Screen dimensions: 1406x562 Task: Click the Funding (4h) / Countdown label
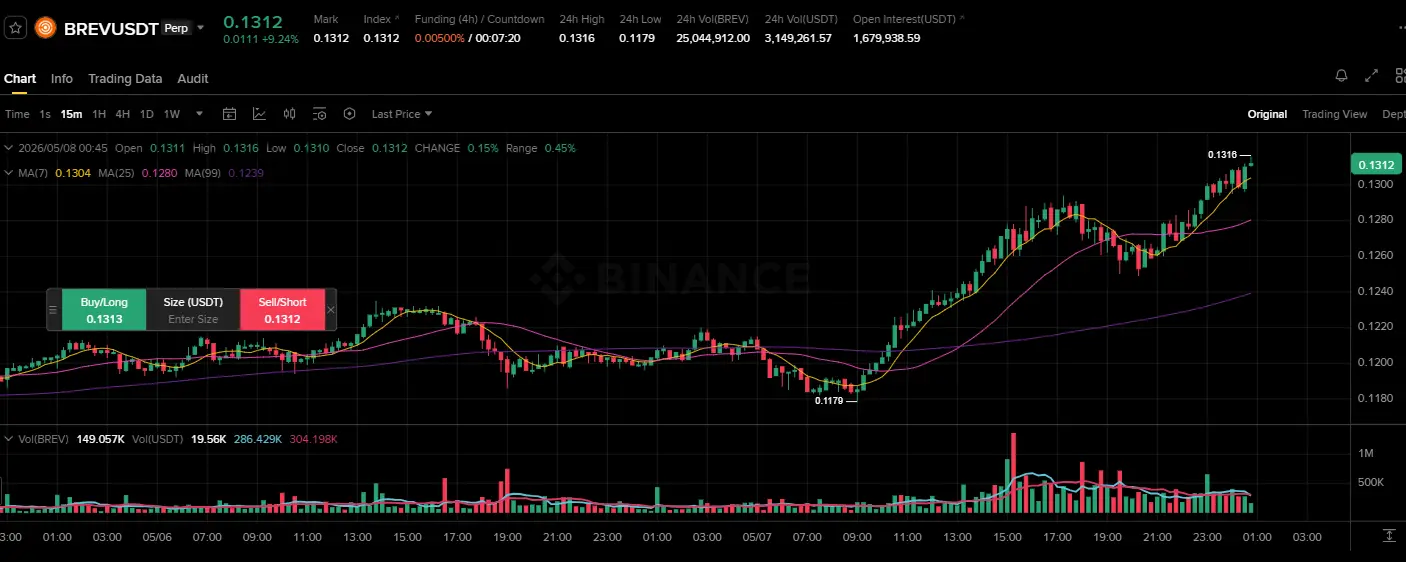tap(480, 19)
